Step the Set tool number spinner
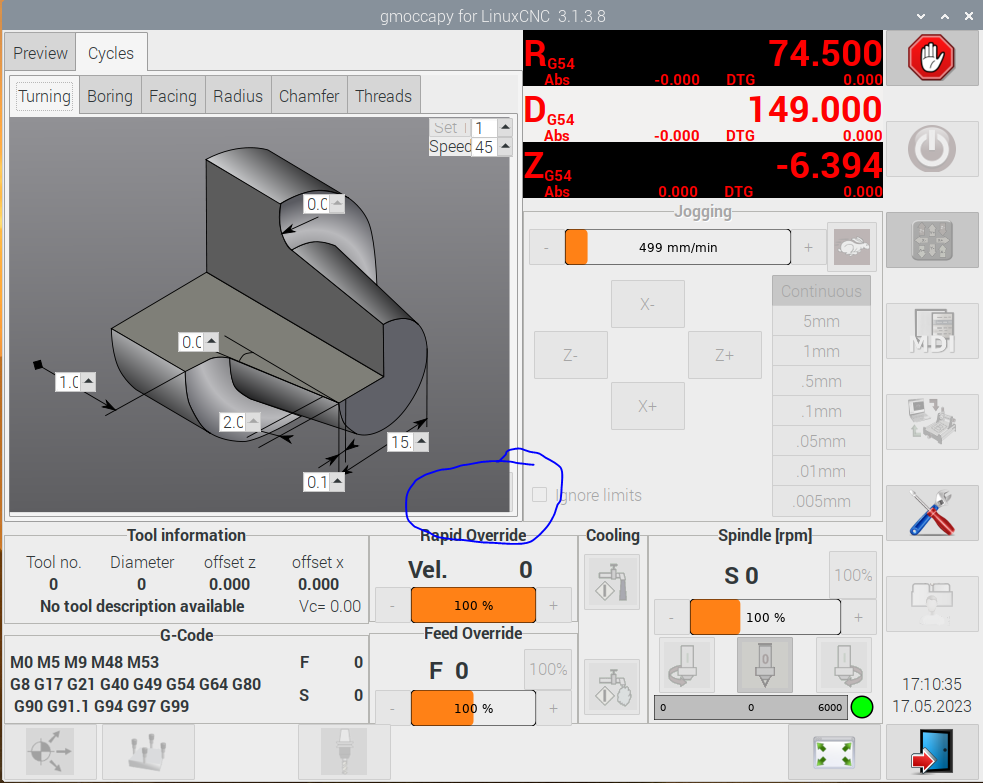 tap(505, 128)
